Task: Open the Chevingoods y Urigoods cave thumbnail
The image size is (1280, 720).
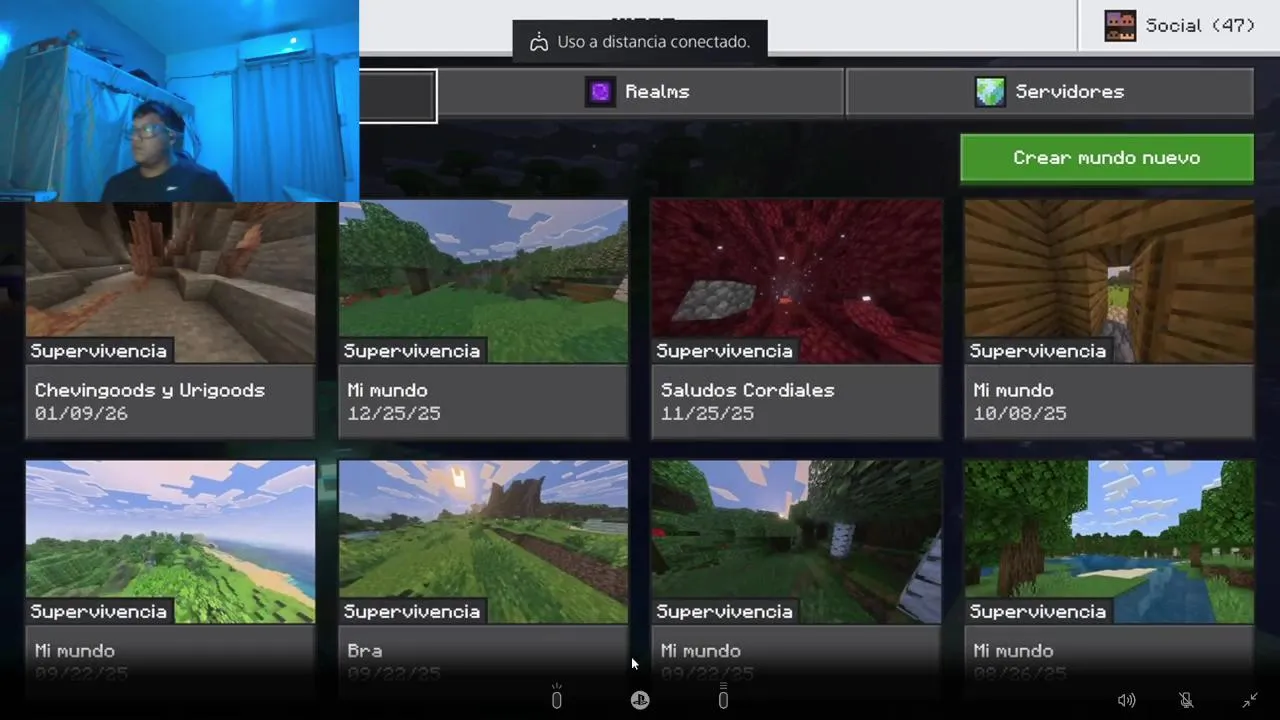Action: (170, 282)
